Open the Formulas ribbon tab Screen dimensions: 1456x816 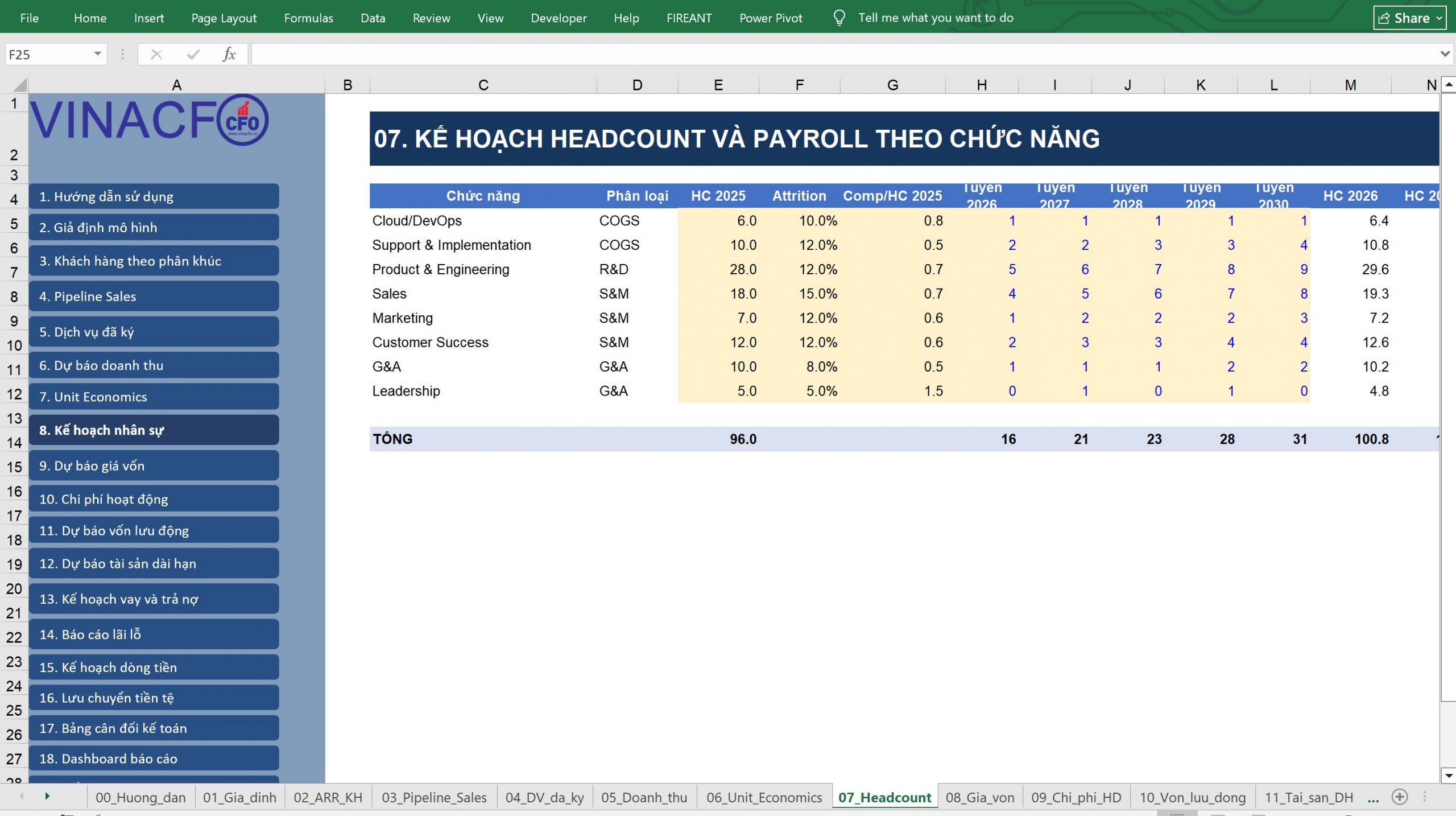click(x=309, y=18)
